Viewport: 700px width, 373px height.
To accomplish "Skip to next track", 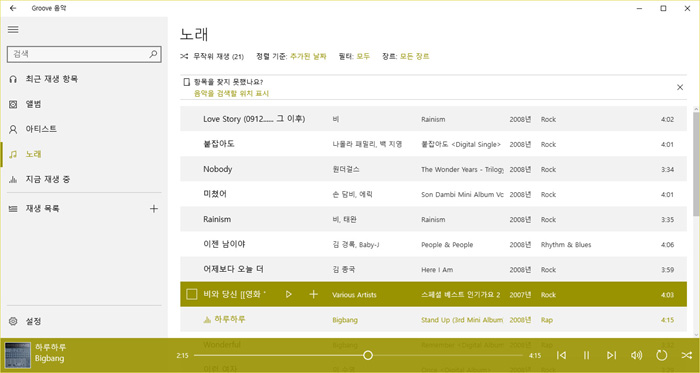I will pyautogui.click(x=611, y=355).
